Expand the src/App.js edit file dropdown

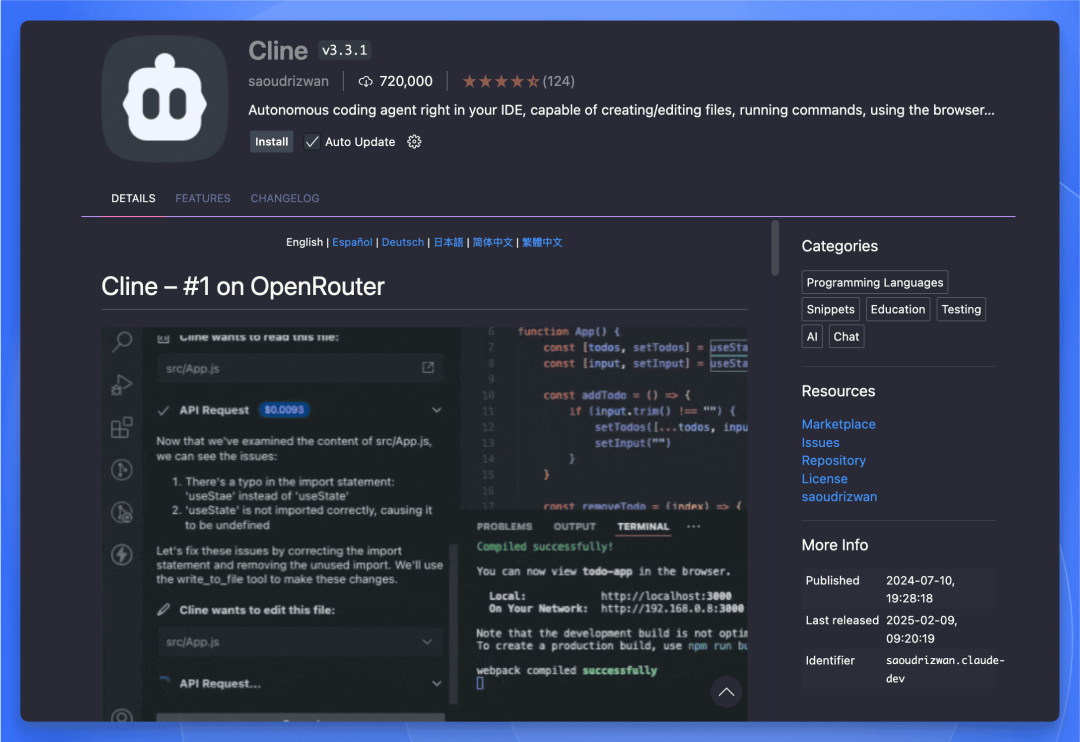click(427, 641)
